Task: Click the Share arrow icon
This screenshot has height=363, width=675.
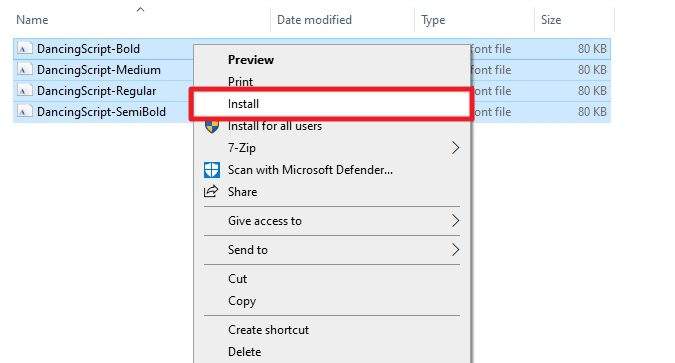Action: 211,192
